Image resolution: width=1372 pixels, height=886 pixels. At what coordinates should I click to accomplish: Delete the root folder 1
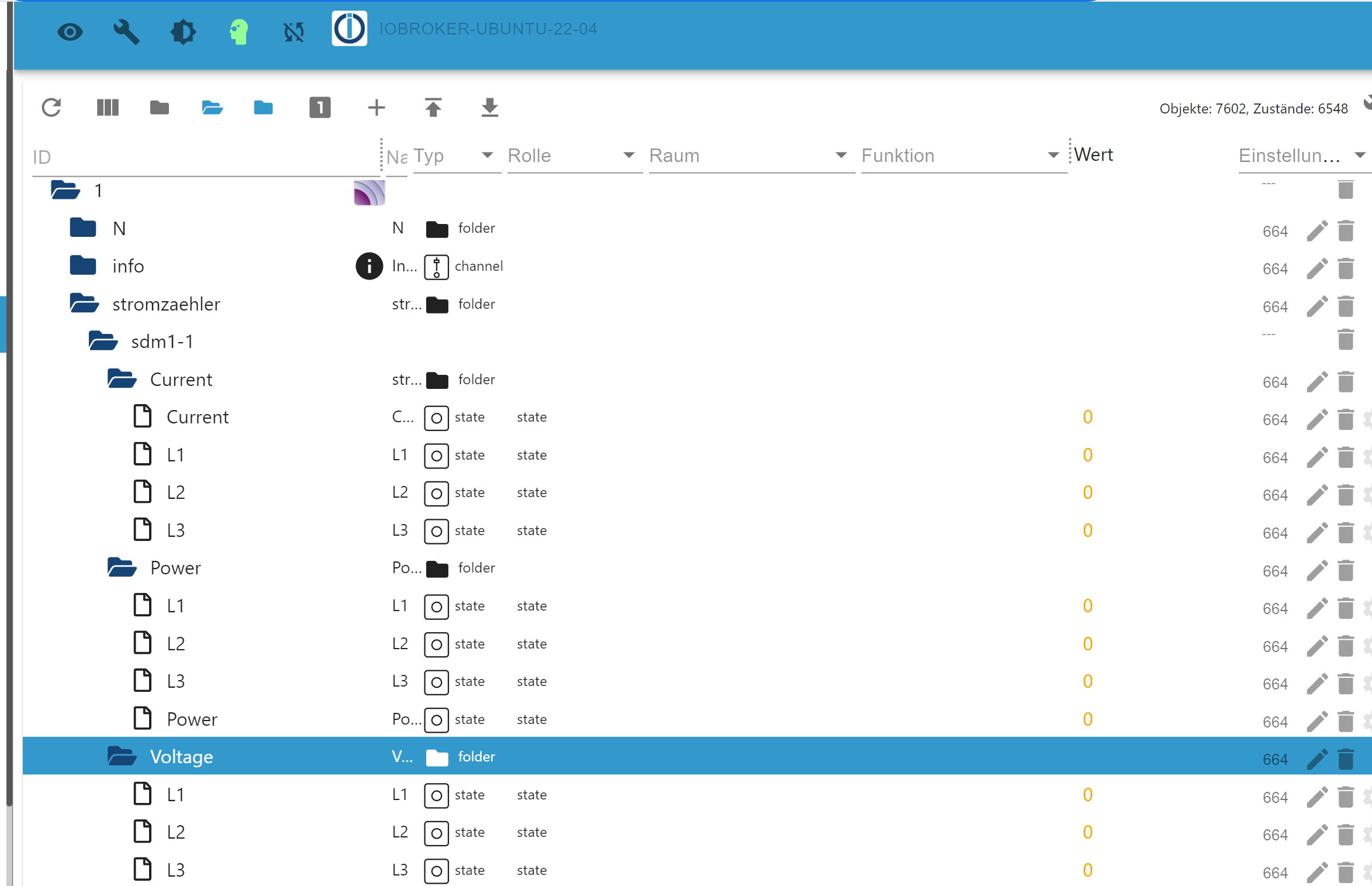pyautogui.click(x=1346, y=189)
